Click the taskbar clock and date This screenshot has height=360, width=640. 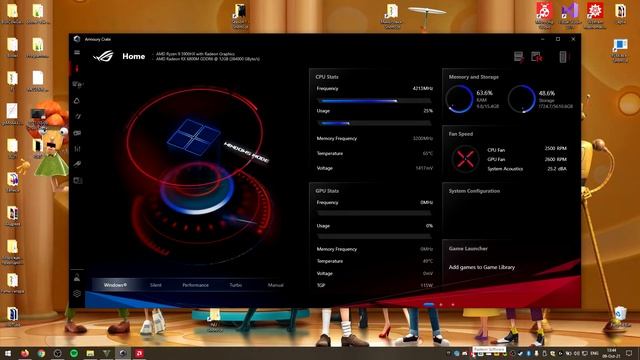611,353
